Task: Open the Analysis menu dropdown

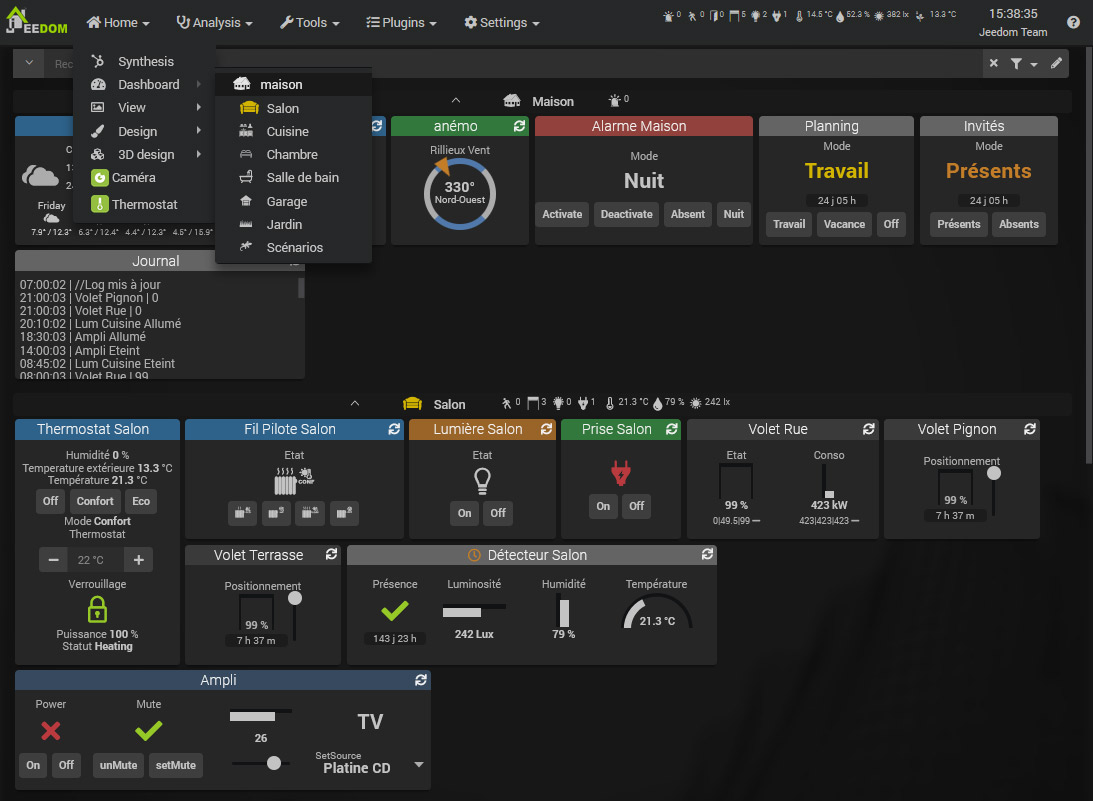Action: pyautogui.click(x=214, y=23)
